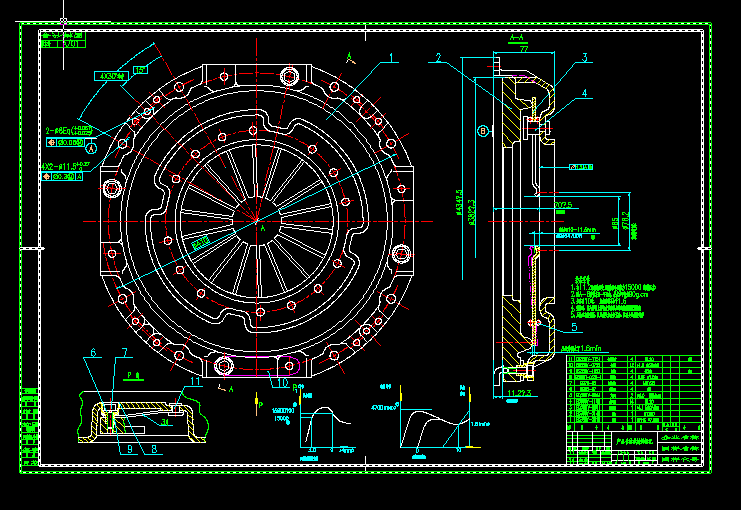Click the green notes block beside section view

pyautogui.click(x=613, y=297)
